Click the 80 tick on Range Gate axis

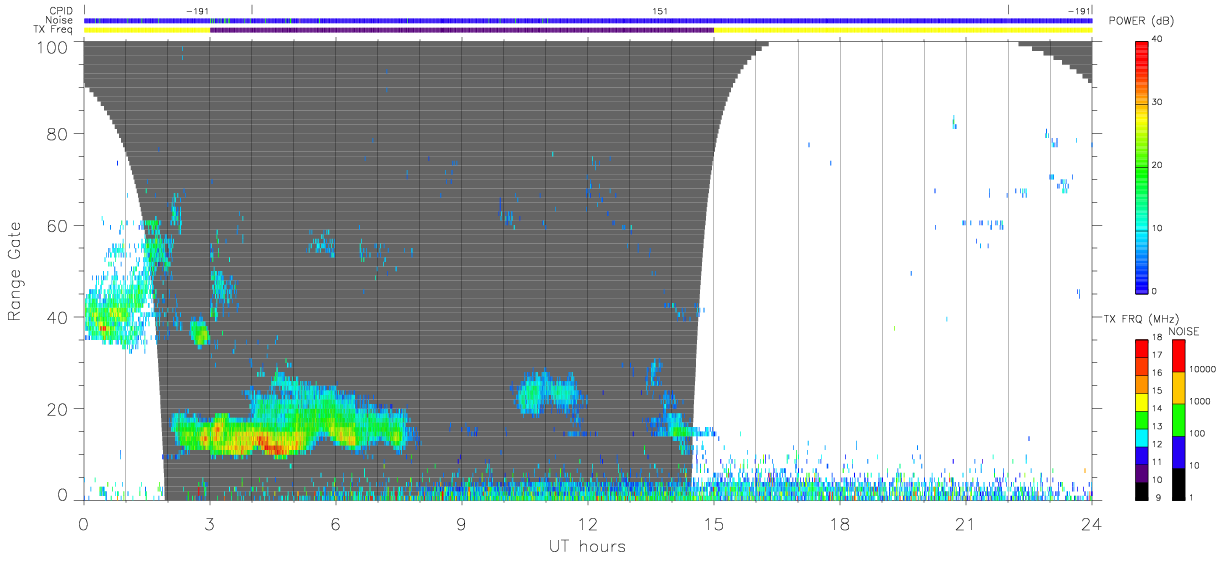tap(58, 133)
